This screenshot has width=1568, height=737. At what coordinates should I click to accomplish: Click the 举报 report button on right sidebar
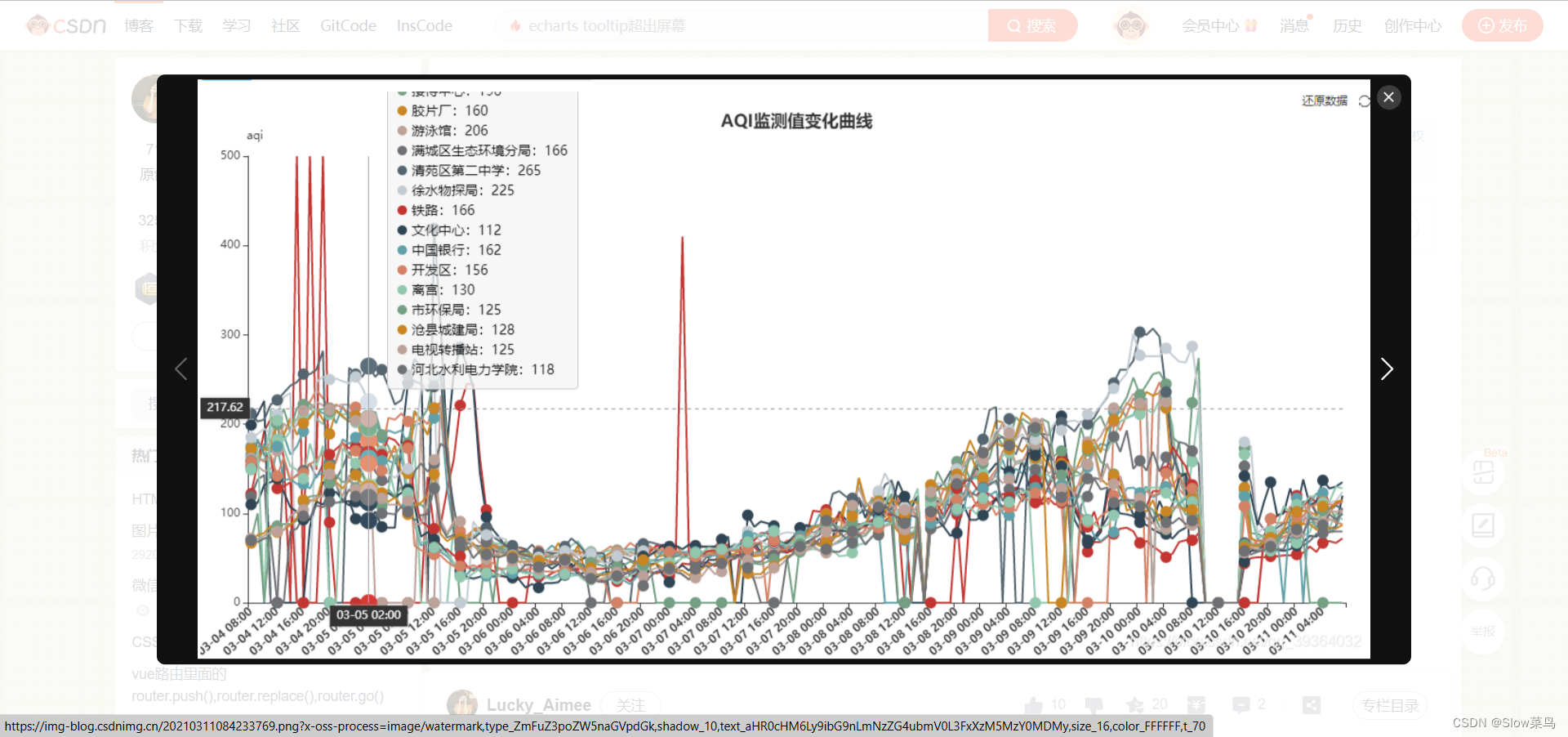point(1483,632)
